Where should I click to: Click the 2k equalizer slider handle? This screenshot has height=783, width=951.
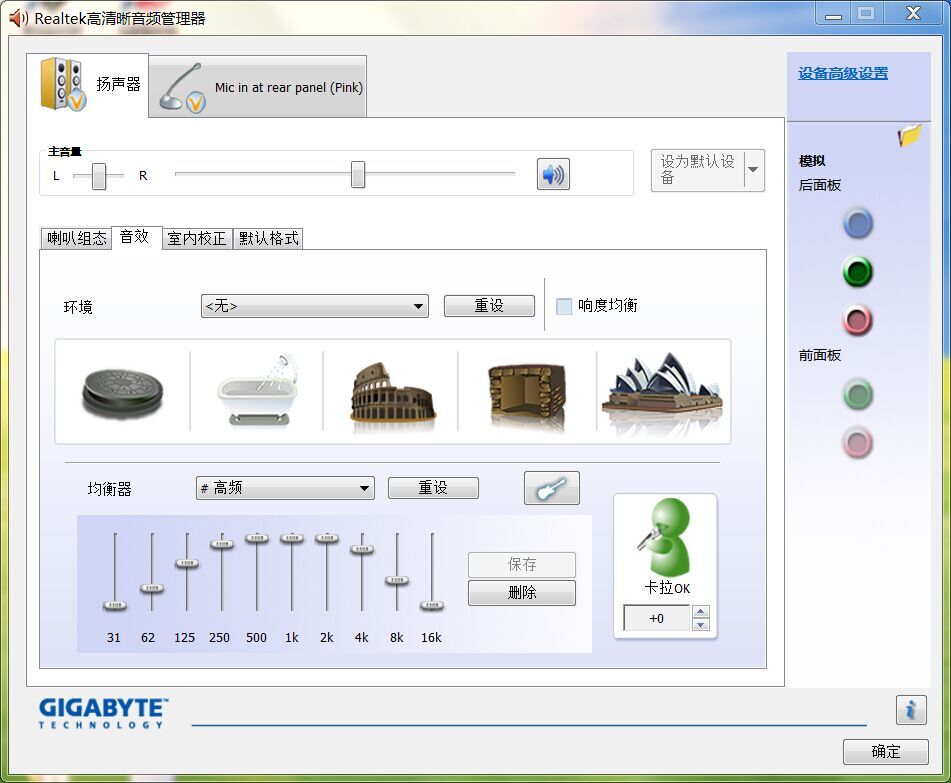[327, 538]
